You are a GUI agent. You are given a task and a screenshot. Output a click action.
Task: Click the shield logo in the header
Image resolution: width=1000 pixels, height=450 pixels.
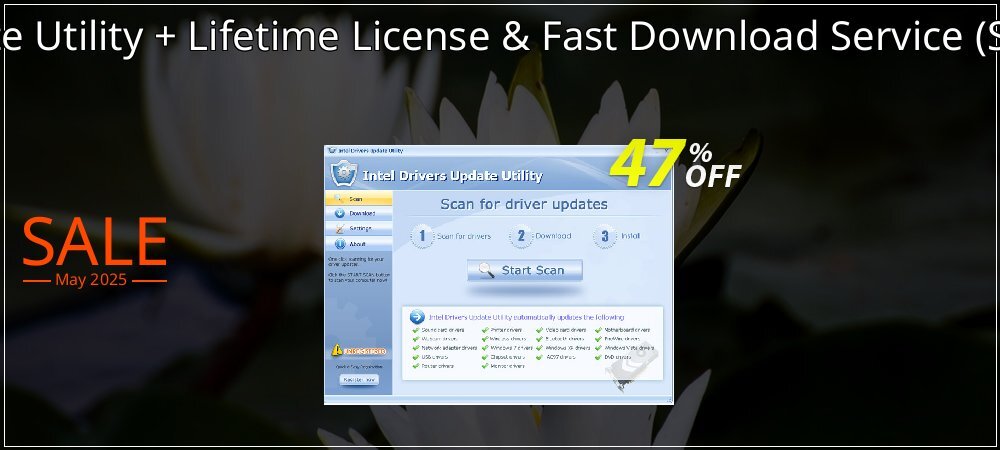coord(344,174)
